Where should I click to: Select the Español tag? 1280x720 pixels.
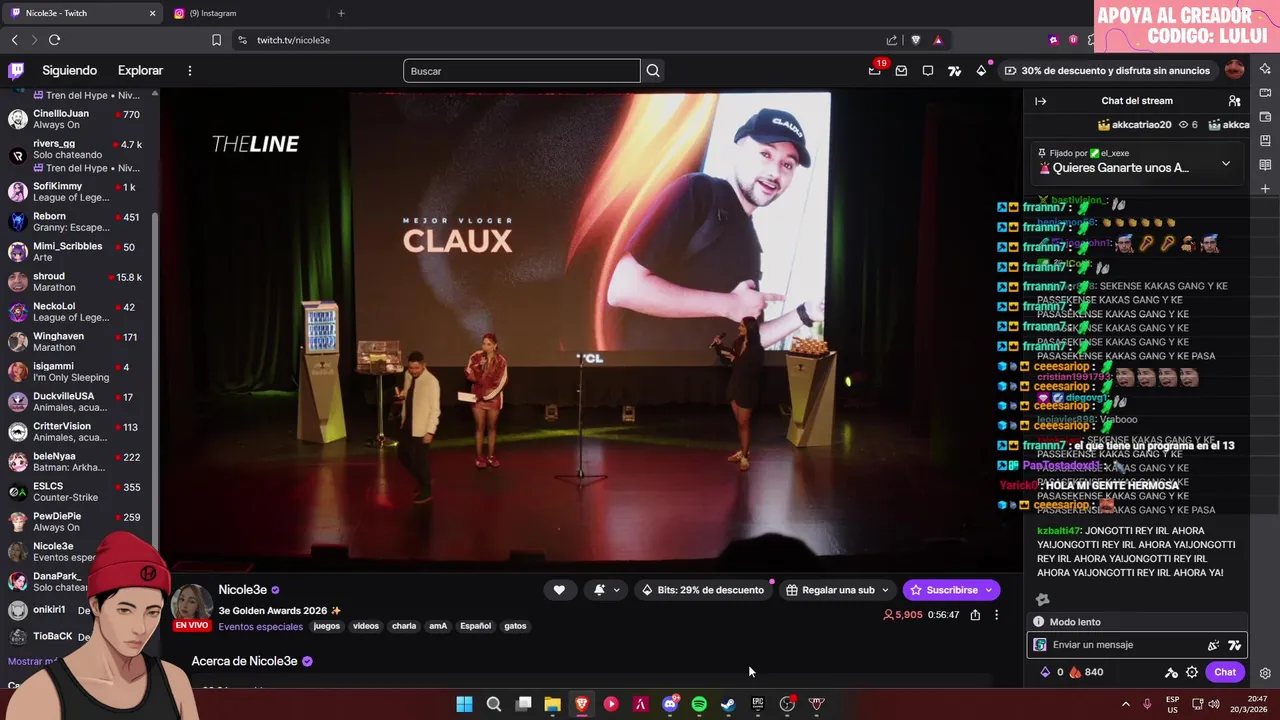pos(475,626)
